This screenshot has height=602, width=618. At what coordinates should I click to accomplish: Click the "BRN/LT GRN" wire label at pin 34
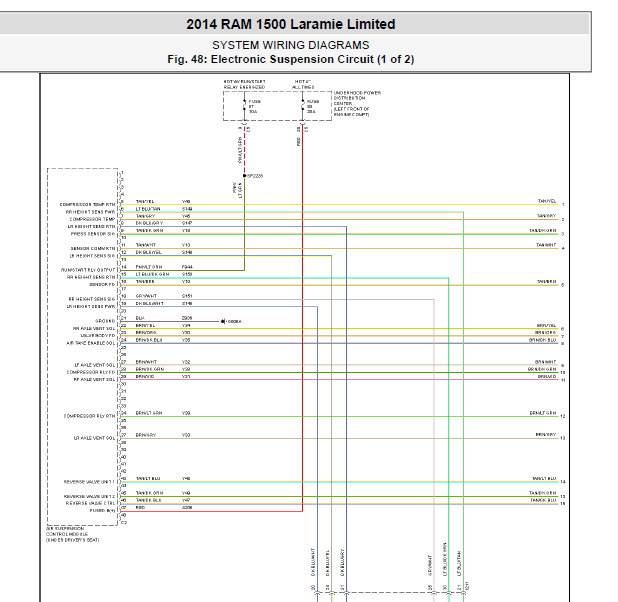click(x=149, y=413)
